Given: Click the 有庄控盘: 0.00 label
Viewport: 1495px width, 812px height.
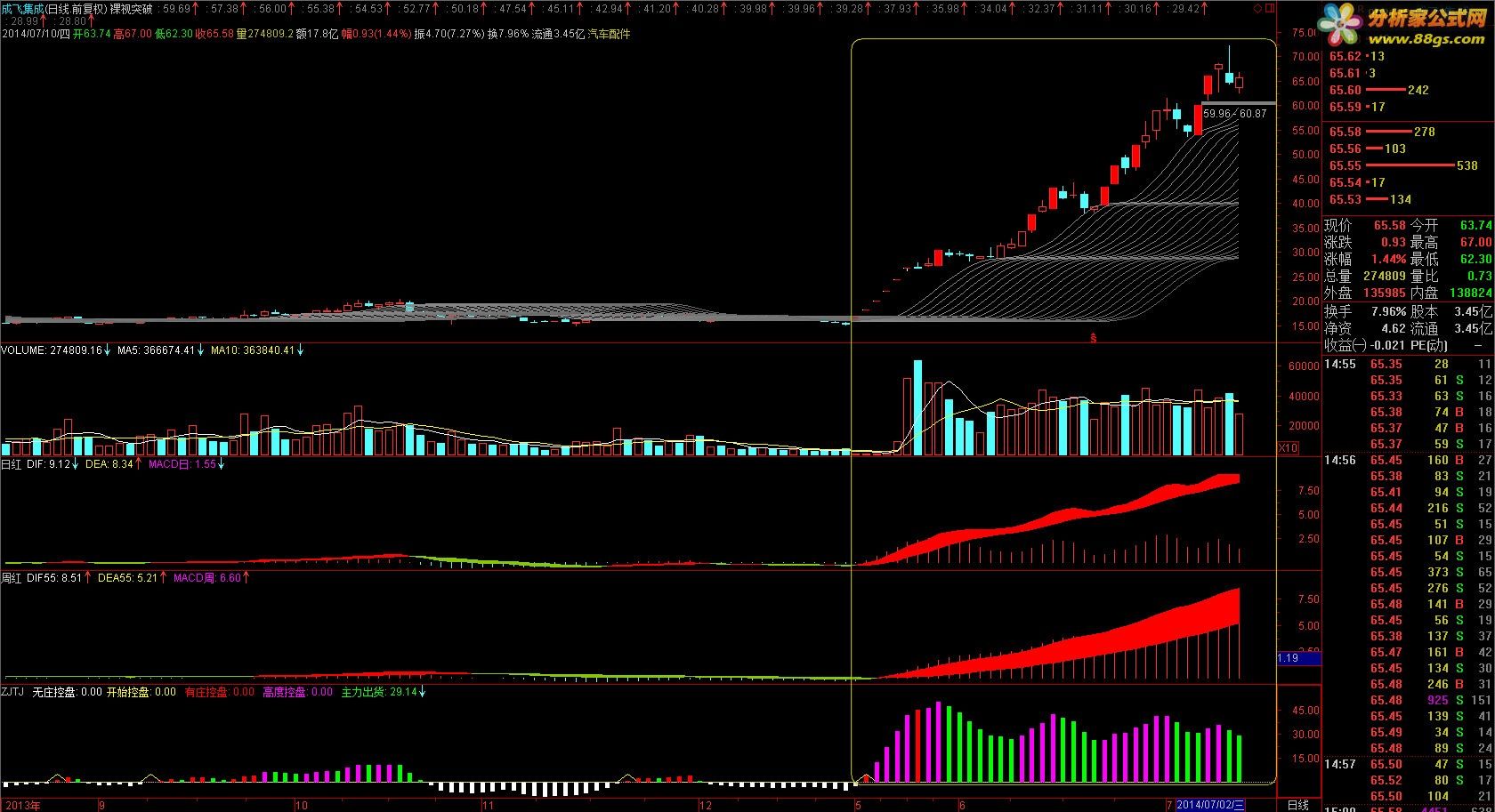Looking at the screenshot, I should [x=219, y=692].
